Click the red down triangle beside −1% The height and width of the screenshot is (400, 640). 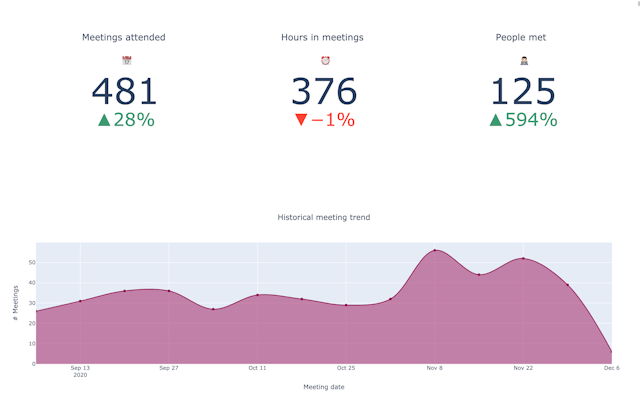pyautogui.click(x=301, y=120)
